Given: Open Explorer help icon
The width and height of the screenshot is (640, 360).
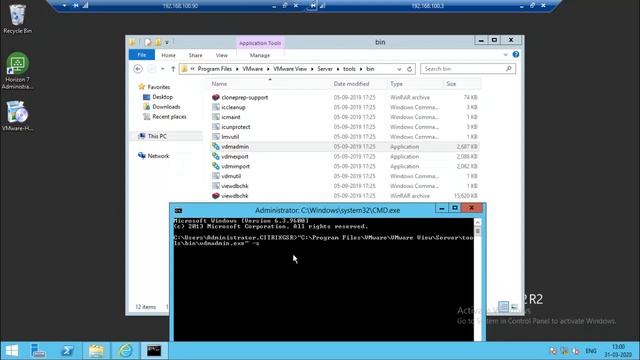Looking at the screenshot, I should point(516,54).
